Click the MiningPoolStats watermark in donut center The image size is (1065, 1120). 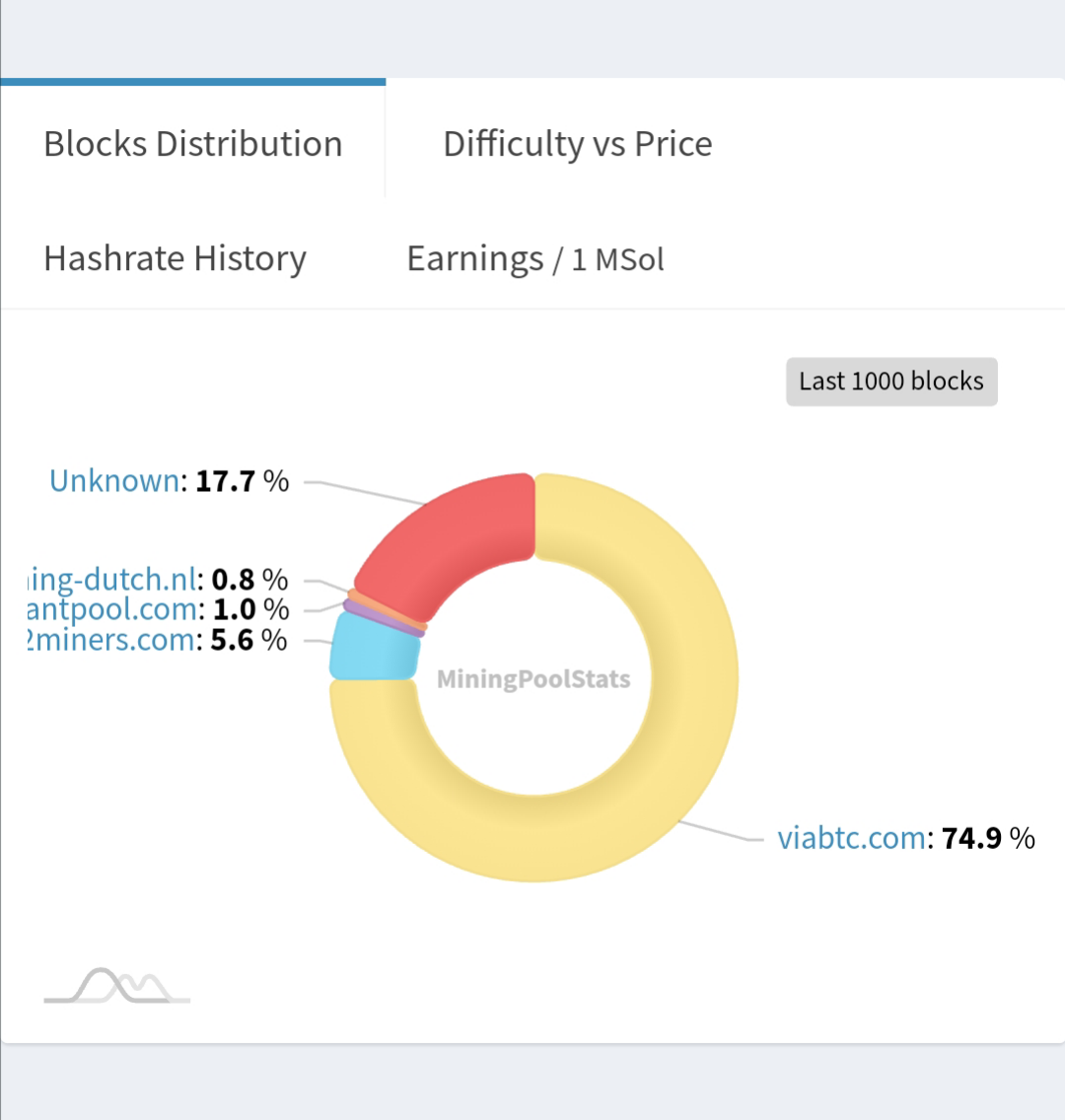tap(533, 679)
